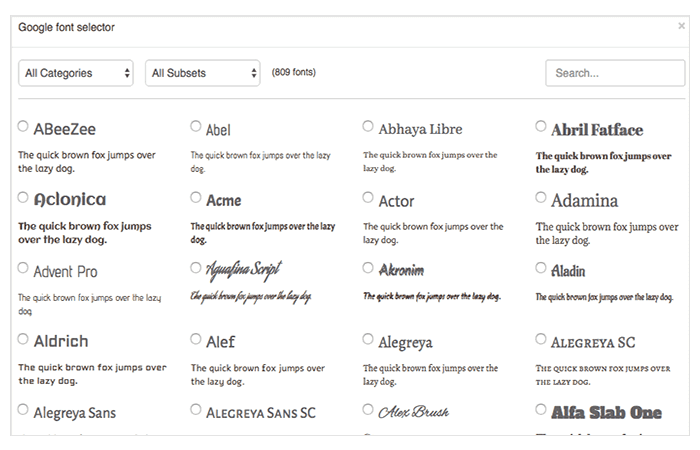Select the Advent Pro font
The image size is (700, 450).
click(x=23, y=268)
